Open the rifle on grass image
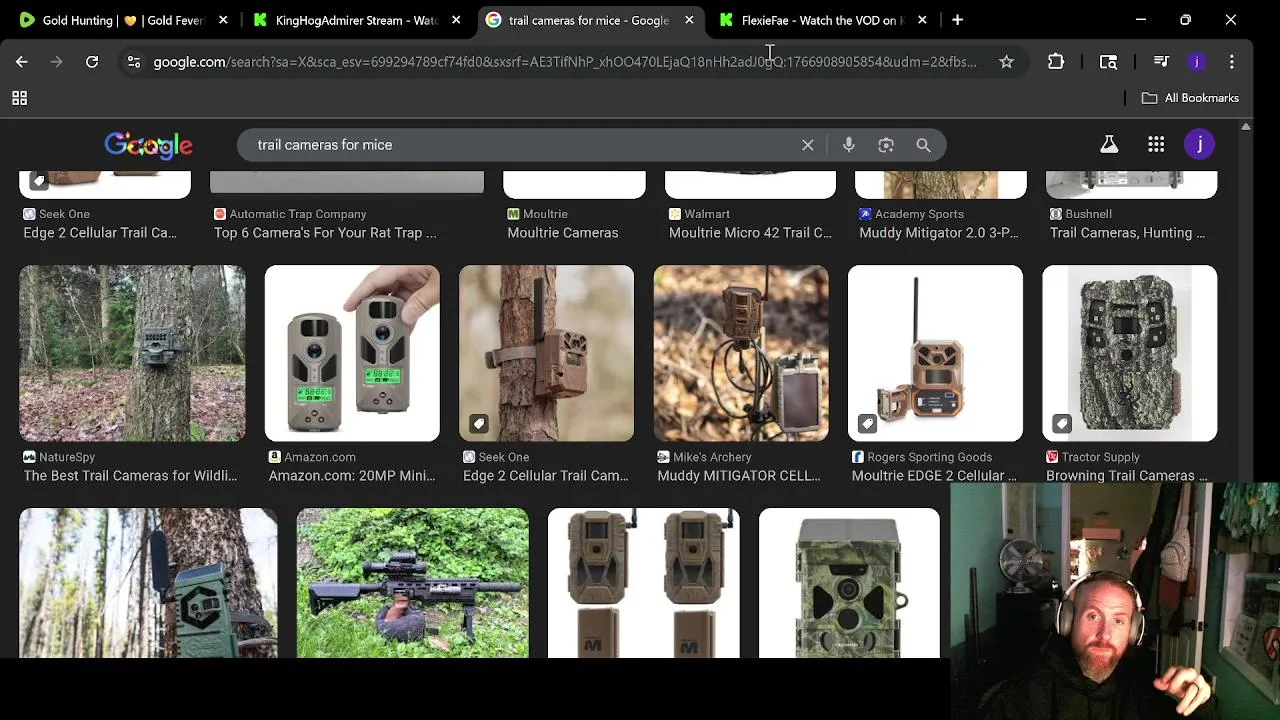1280x720 pixels. [x=413, y=583]
